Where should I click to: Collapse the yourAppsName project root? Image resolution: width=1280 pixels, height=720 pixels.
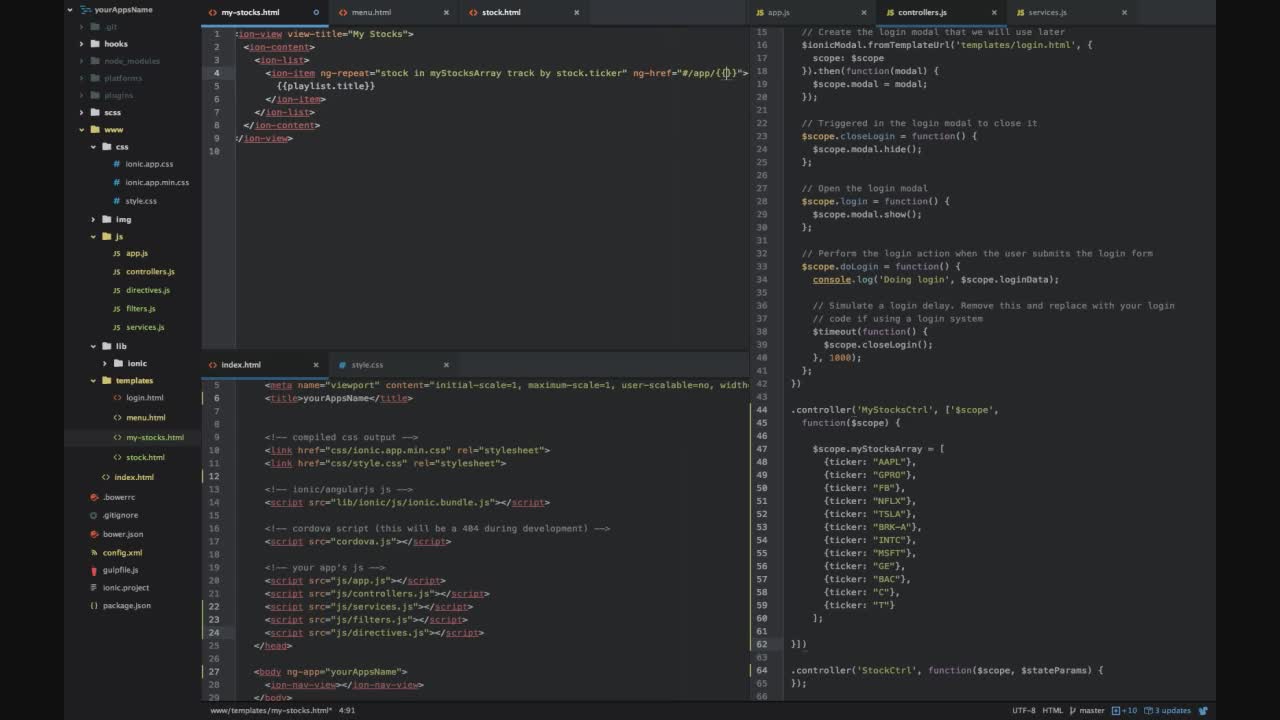point(70,9)
